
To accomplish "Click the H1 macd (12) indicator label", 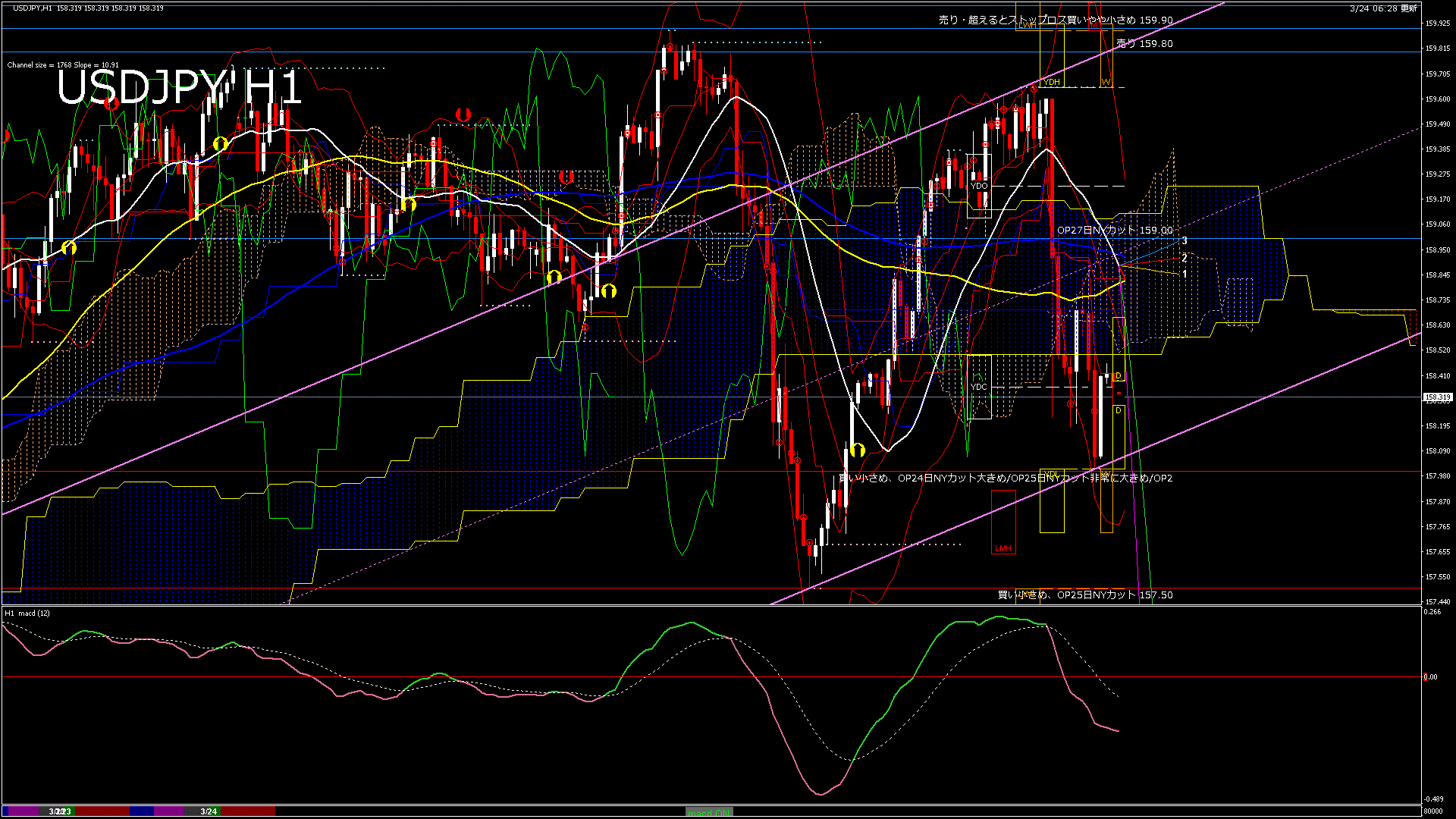I will pos(27,613).
